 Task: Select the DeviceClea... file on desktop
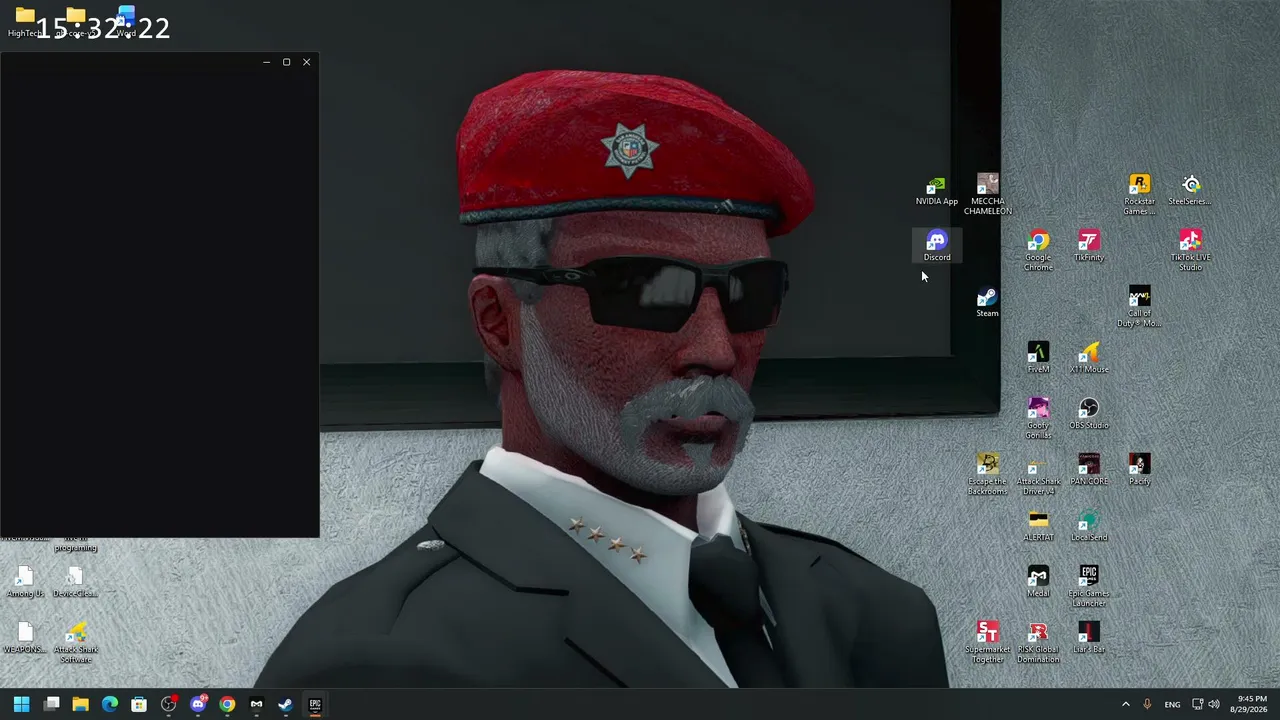pyautogui.click(x=75, y=582)
